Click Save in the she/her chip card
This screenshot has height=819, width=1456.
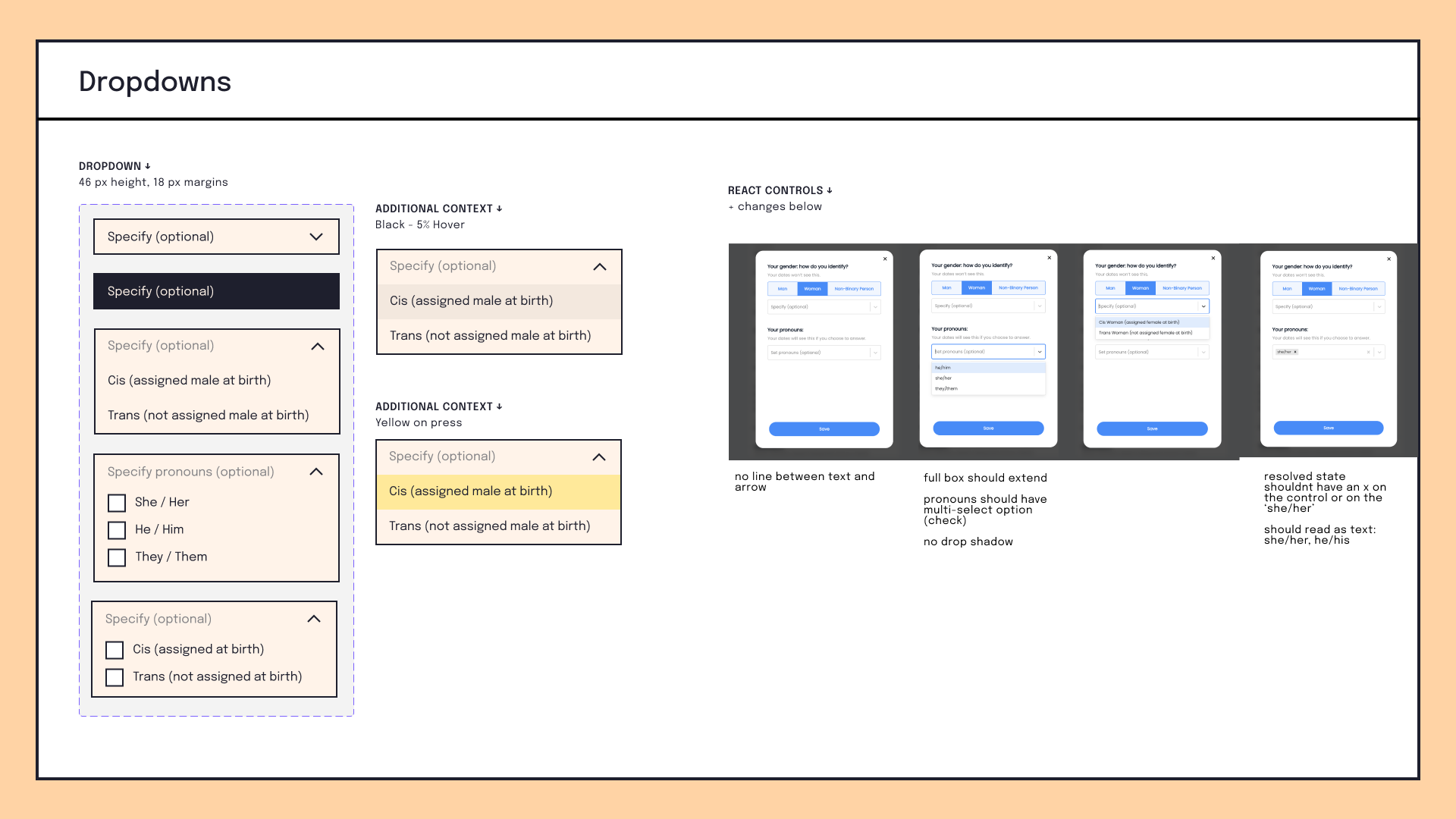point(1329,428)
